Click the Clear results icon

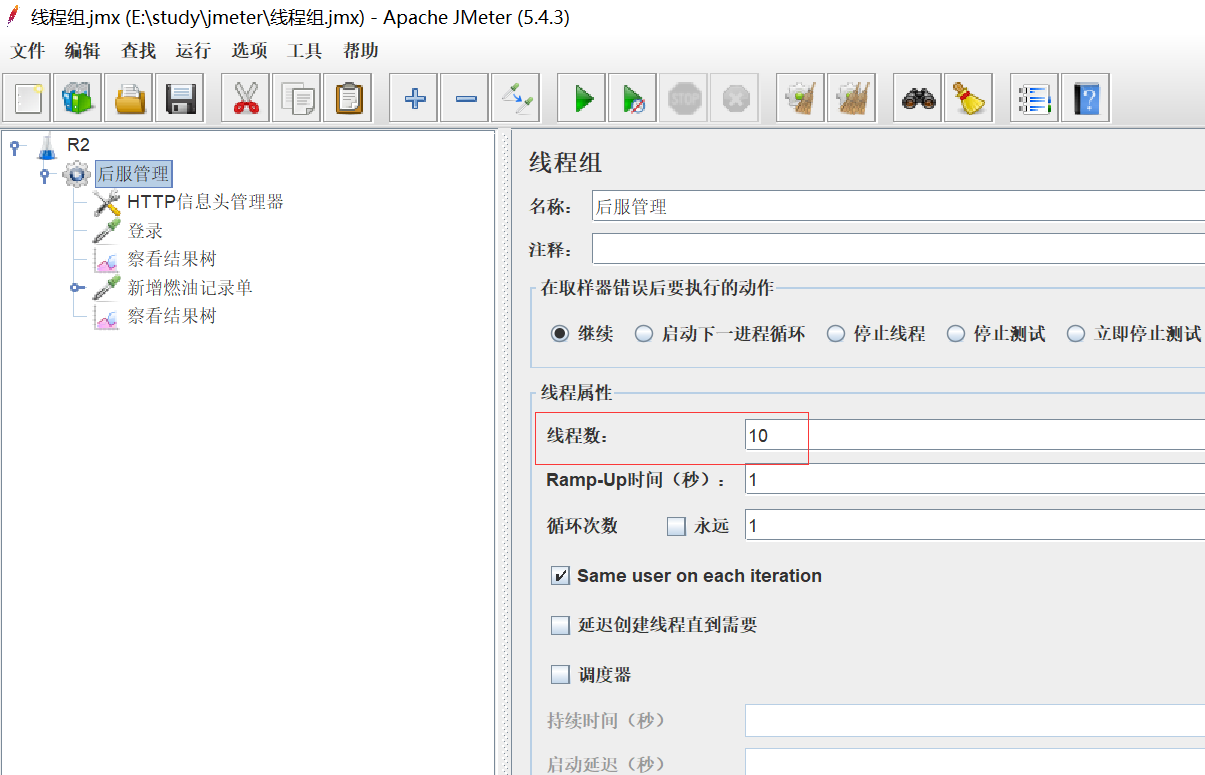tap(801, 98)
